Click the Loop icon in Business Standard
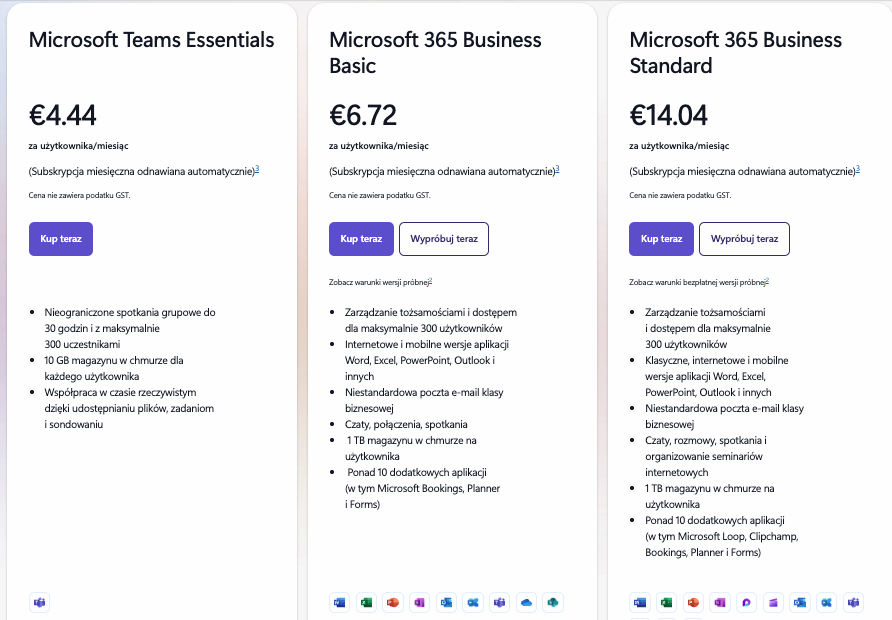This screenshot has height=620, width=892. [x=746, y=602]
